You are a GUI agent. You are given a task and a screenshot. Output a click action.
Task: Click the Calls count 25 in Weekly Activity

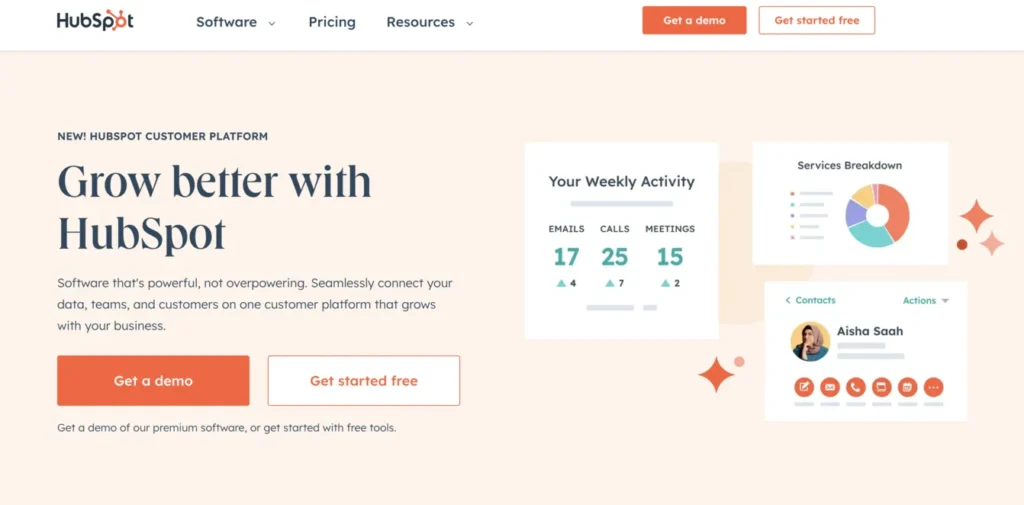[x=615, y=257]
